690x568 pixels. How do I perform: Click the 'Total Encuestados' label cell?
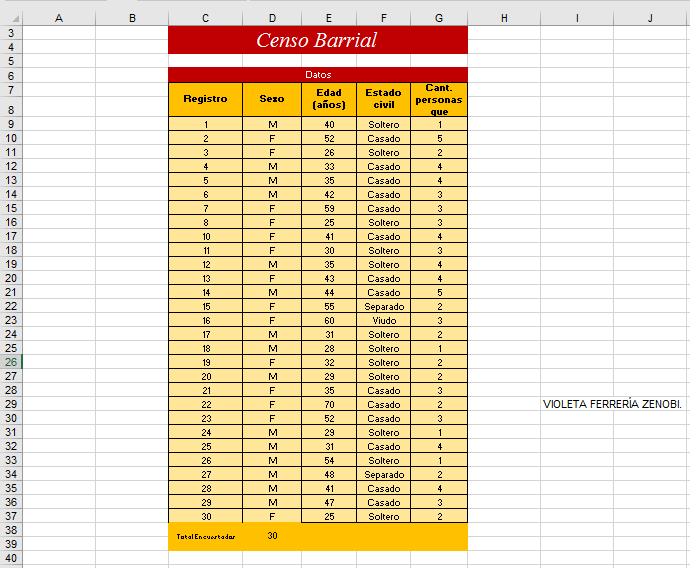pyautogui.click(x=206, y=537)
